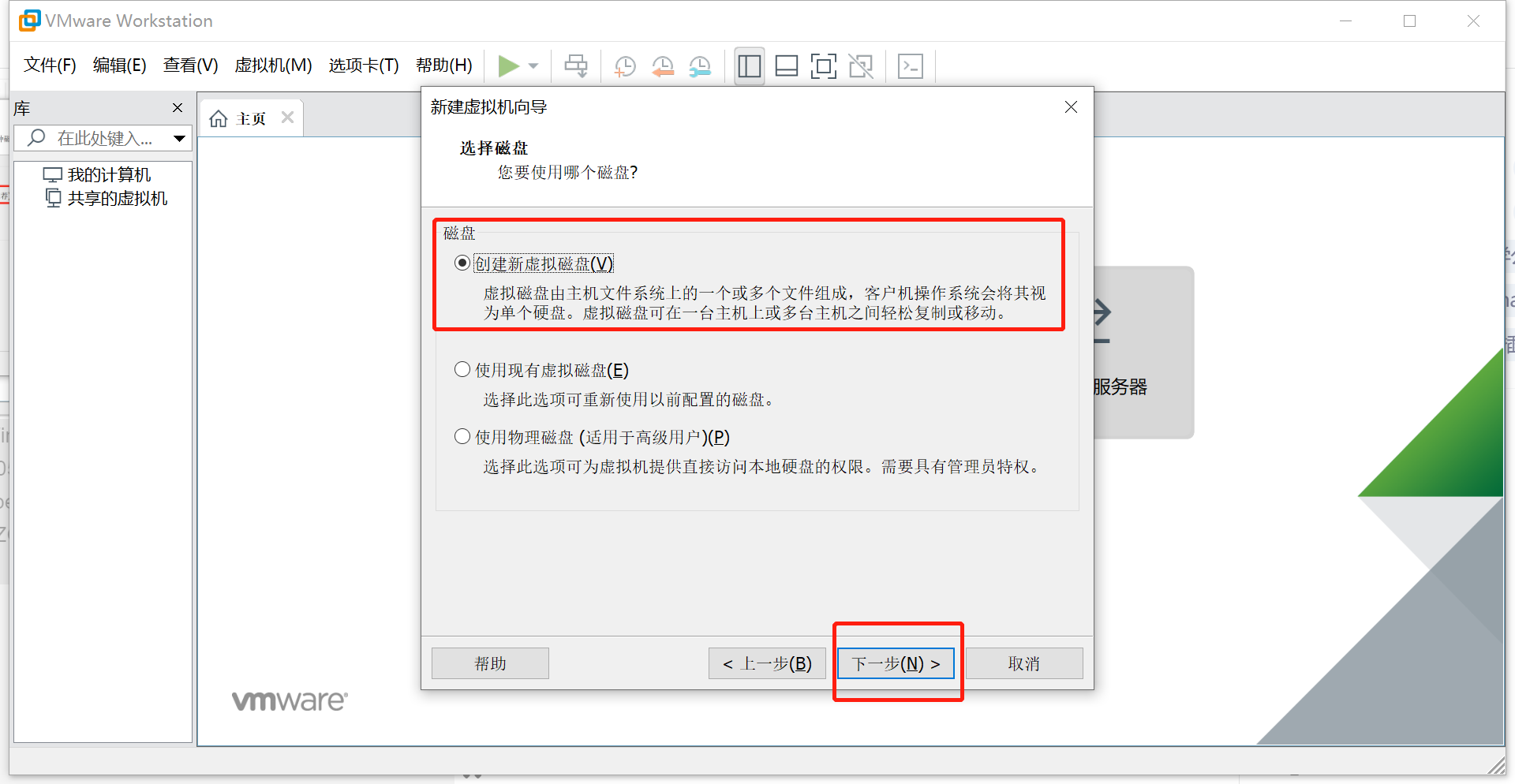Take a snapshot of the virtual machine

pyautogui.click(x=624, y=65)
